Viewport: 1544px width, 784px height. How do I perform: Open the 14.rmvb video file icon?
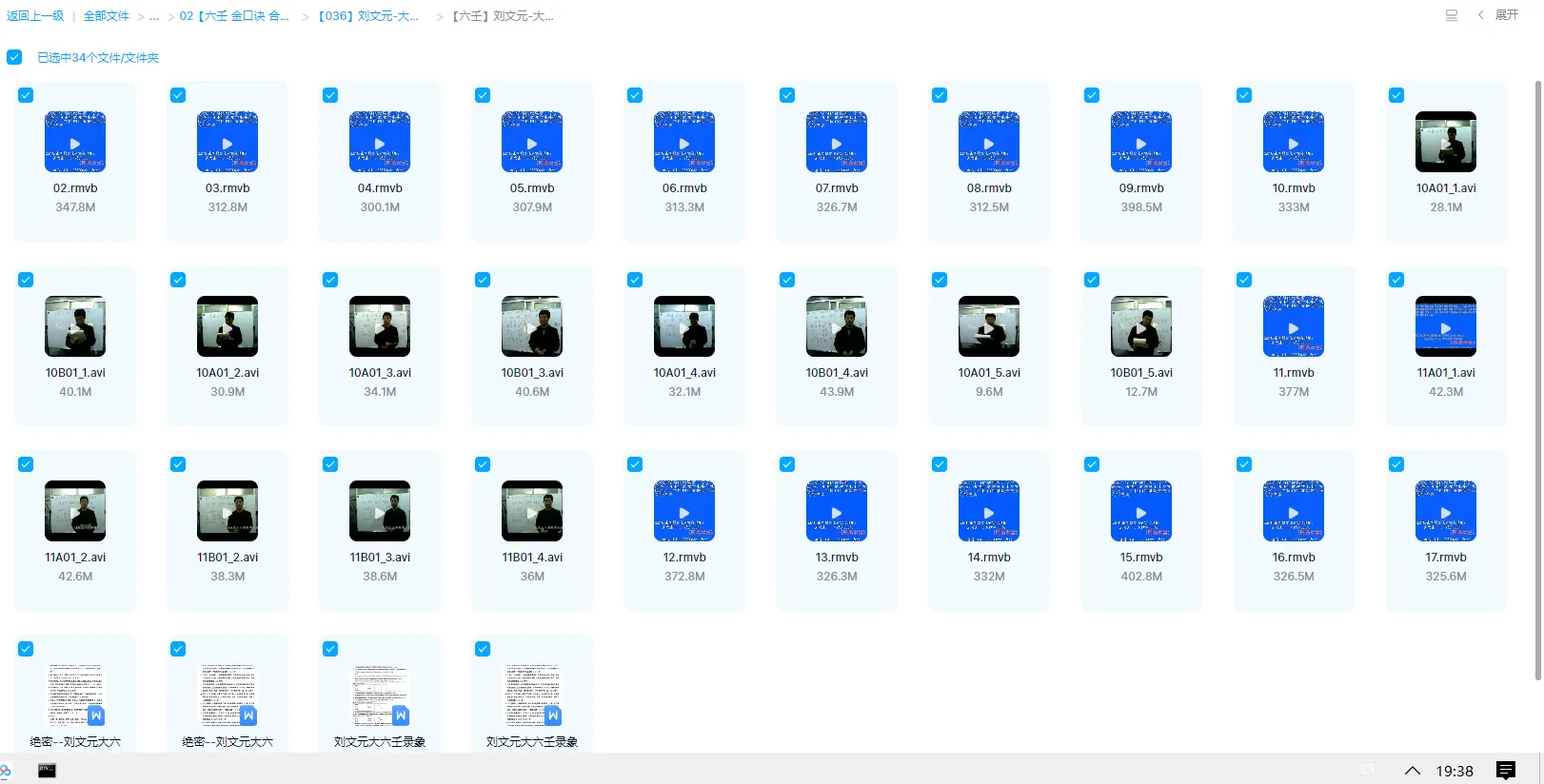(989, 511)
